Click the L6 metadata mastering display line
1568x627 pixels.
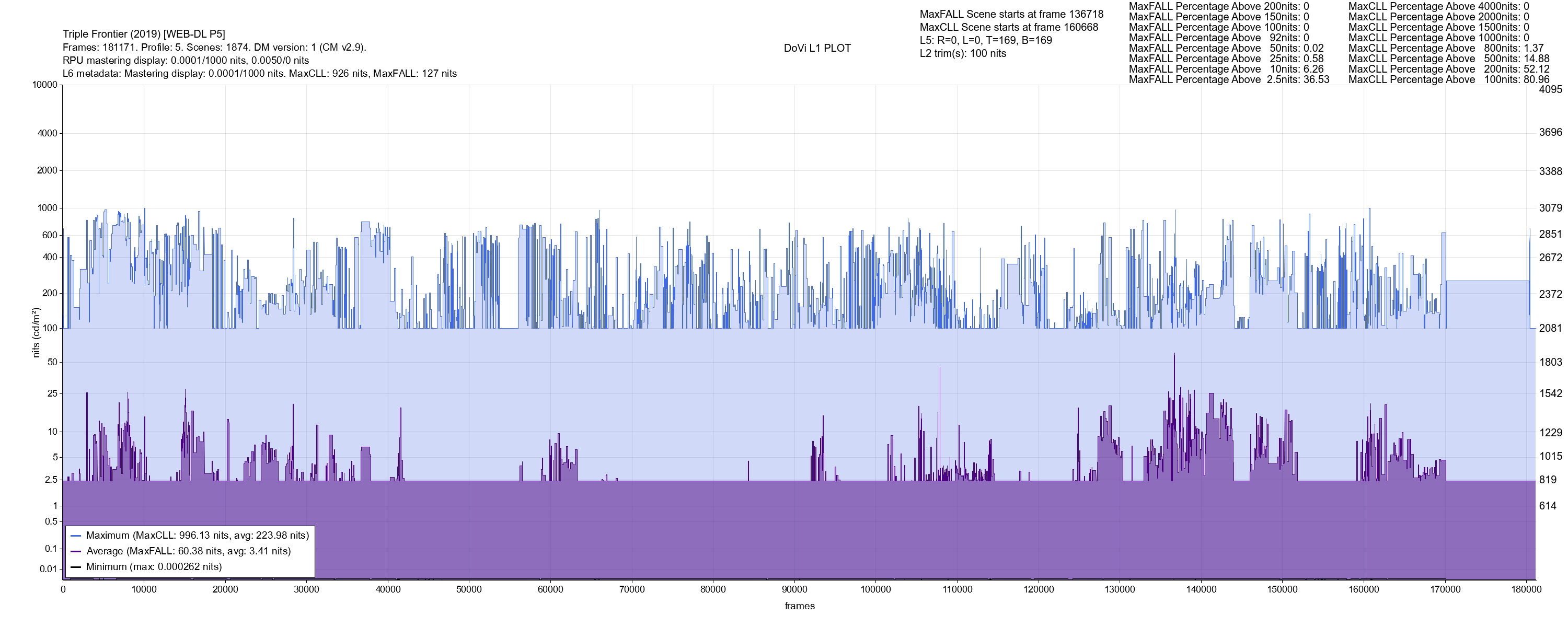(x=259, y=74)
